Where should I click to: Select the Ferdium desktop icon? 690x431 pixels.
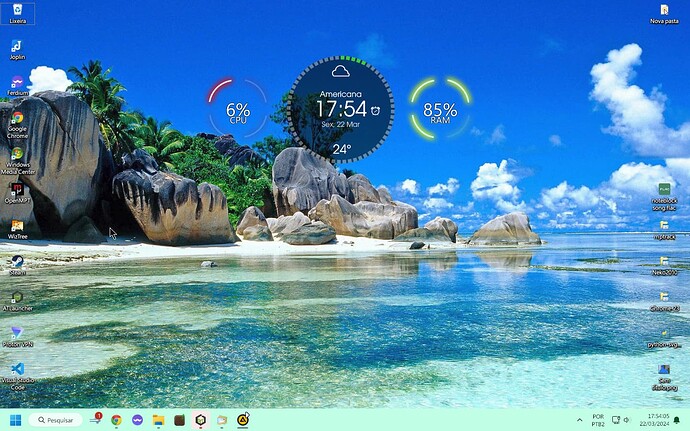point(17,84)
